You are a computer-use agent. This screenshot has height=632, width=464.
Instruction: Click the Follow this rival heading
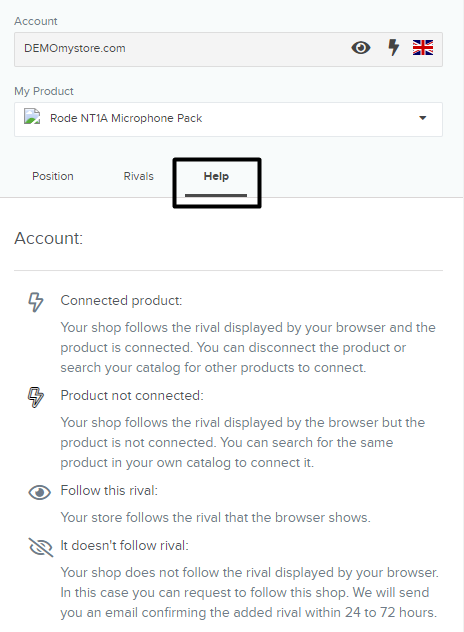click(109, 491)
